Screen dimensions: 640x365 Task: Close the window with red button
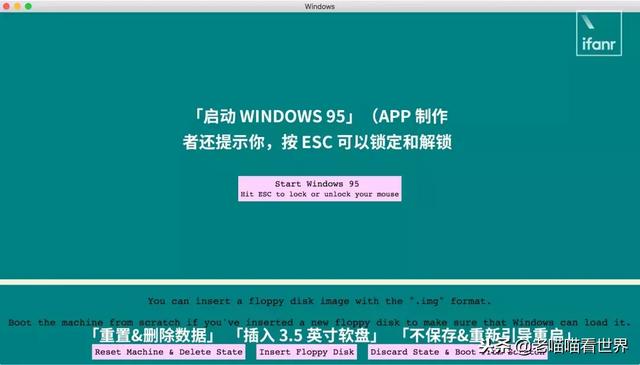7,6
